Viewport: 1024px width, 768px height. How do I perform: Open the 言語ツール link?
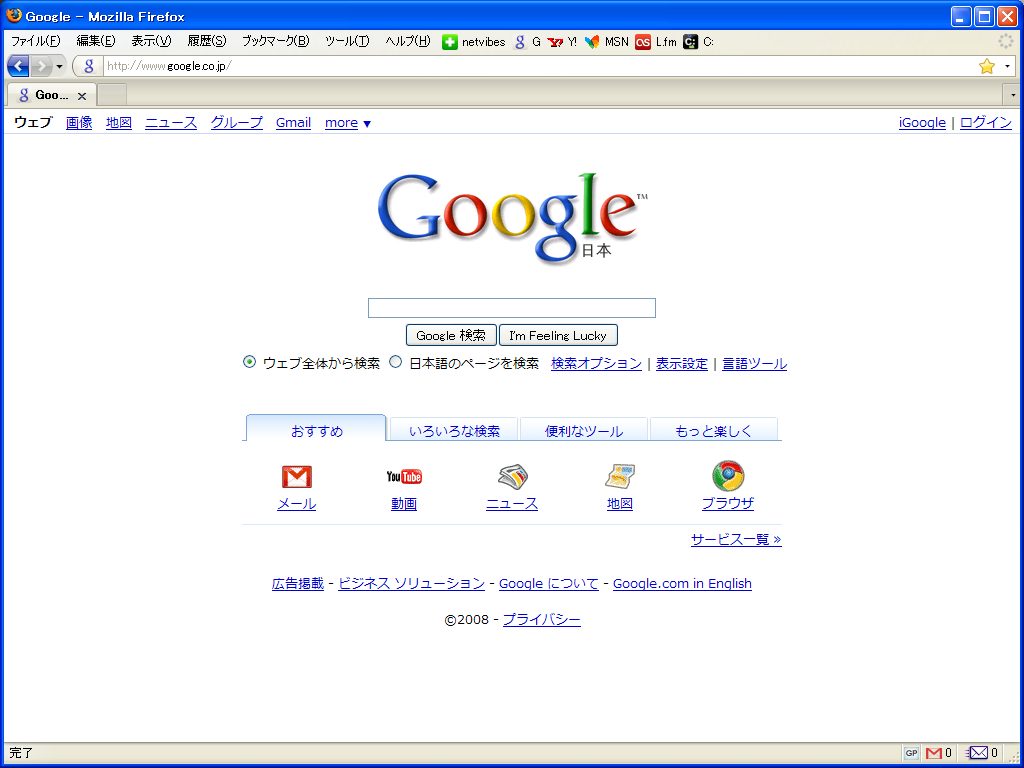[754, 364]
